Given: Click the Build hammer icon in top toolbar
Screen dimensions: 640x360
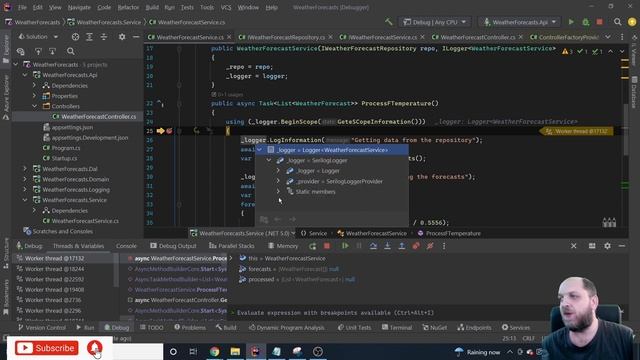Looking at the screenshot, I should click(x=389, y=22).
